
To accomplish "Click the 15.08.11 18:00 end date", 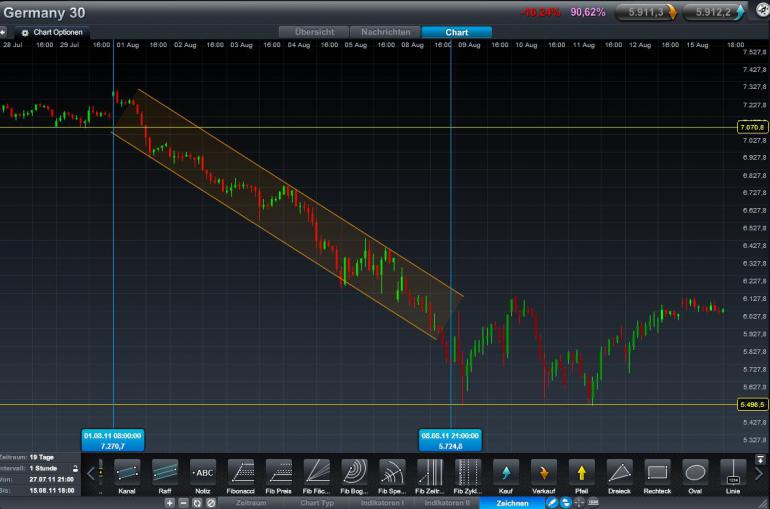I will click(x=52, y=491).
